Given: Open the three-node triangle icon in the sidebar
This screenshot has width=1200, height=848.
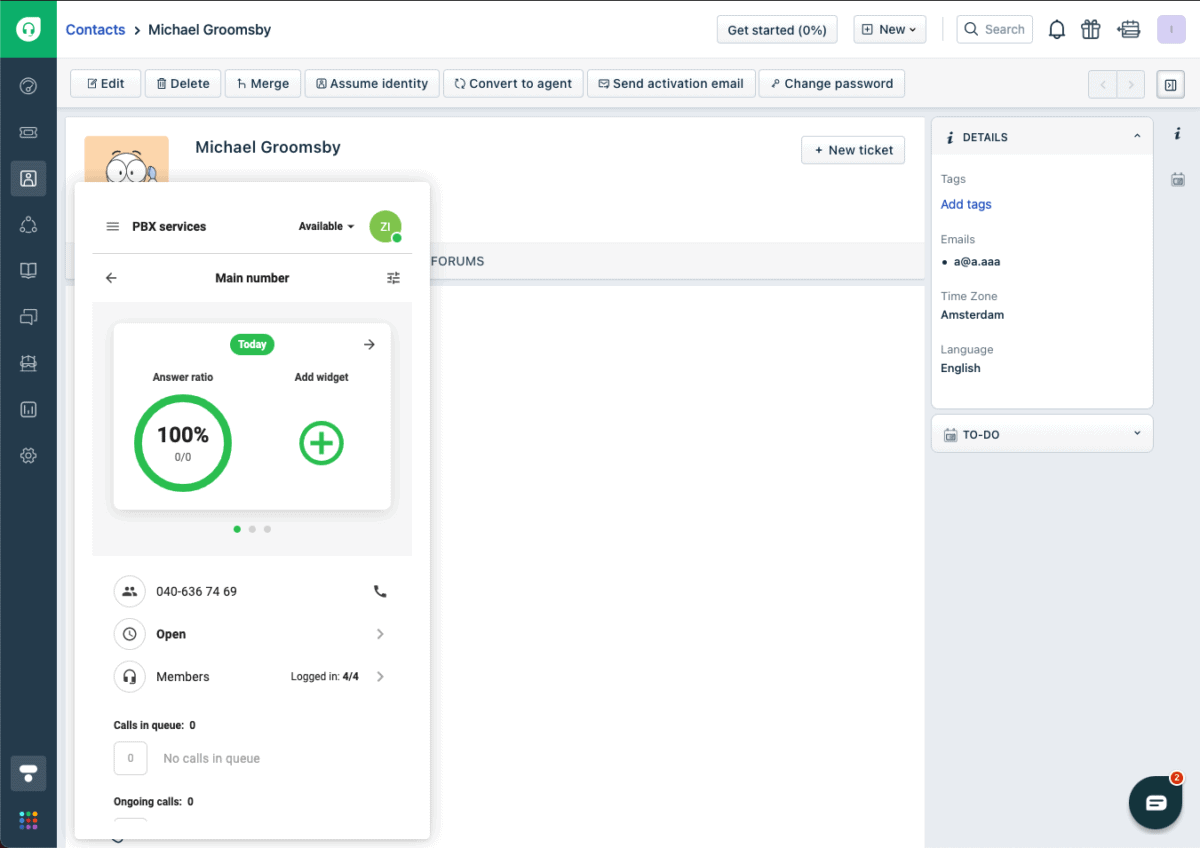Looking at the screenshot, I should point(28,225).
